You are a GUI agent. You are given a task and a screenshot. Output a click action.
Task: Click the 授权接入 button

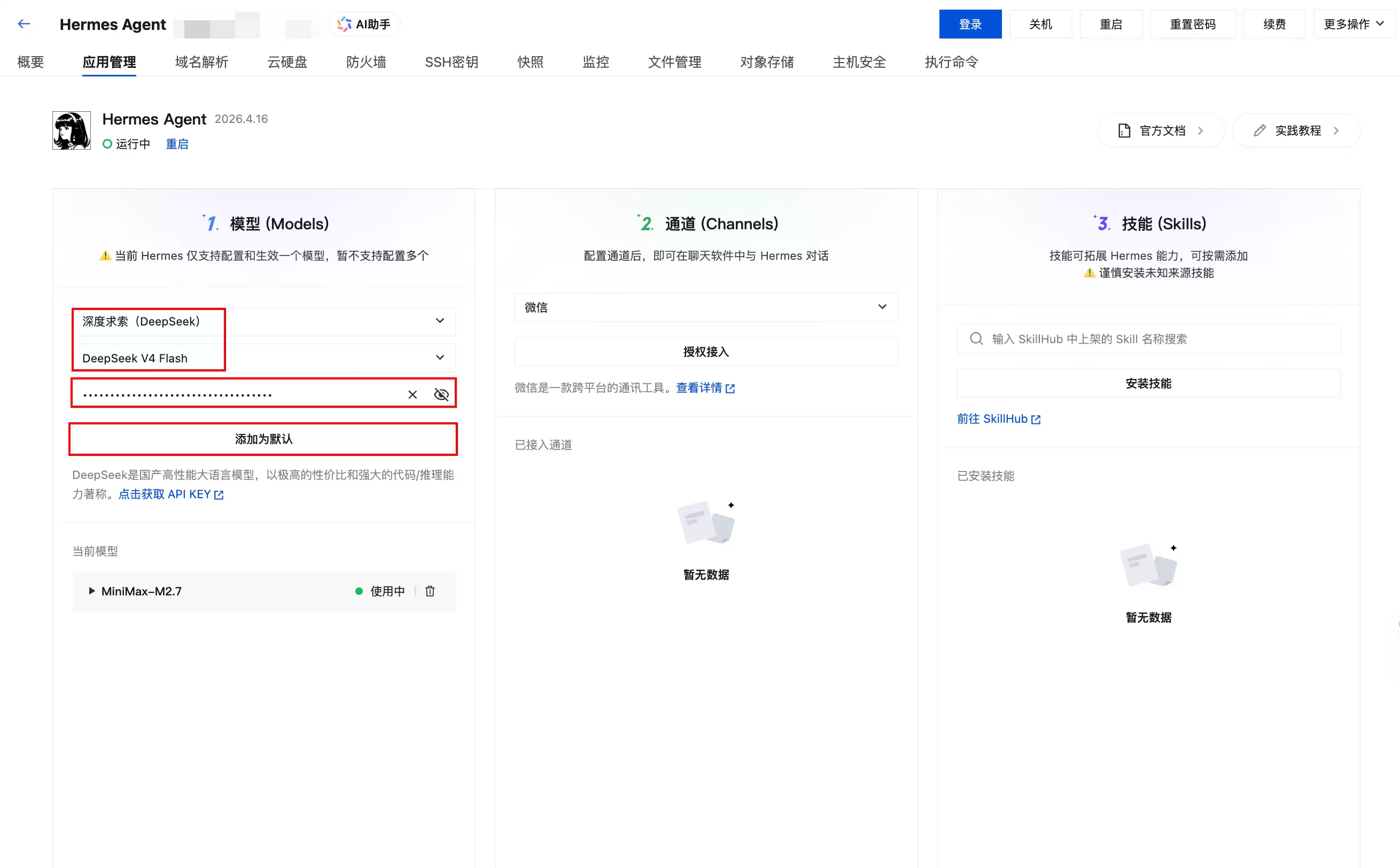pos(706,351)
